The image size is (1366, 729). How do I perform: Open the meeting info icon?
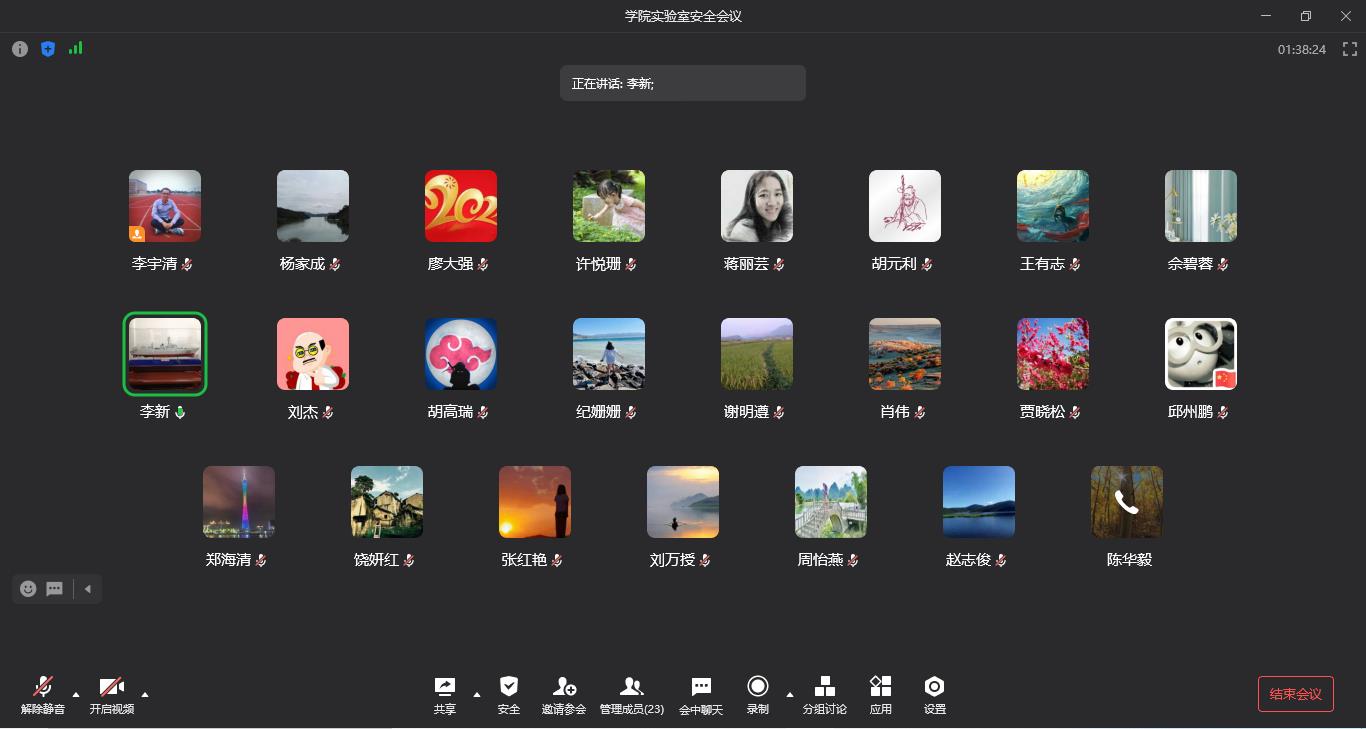click(20, 49)
